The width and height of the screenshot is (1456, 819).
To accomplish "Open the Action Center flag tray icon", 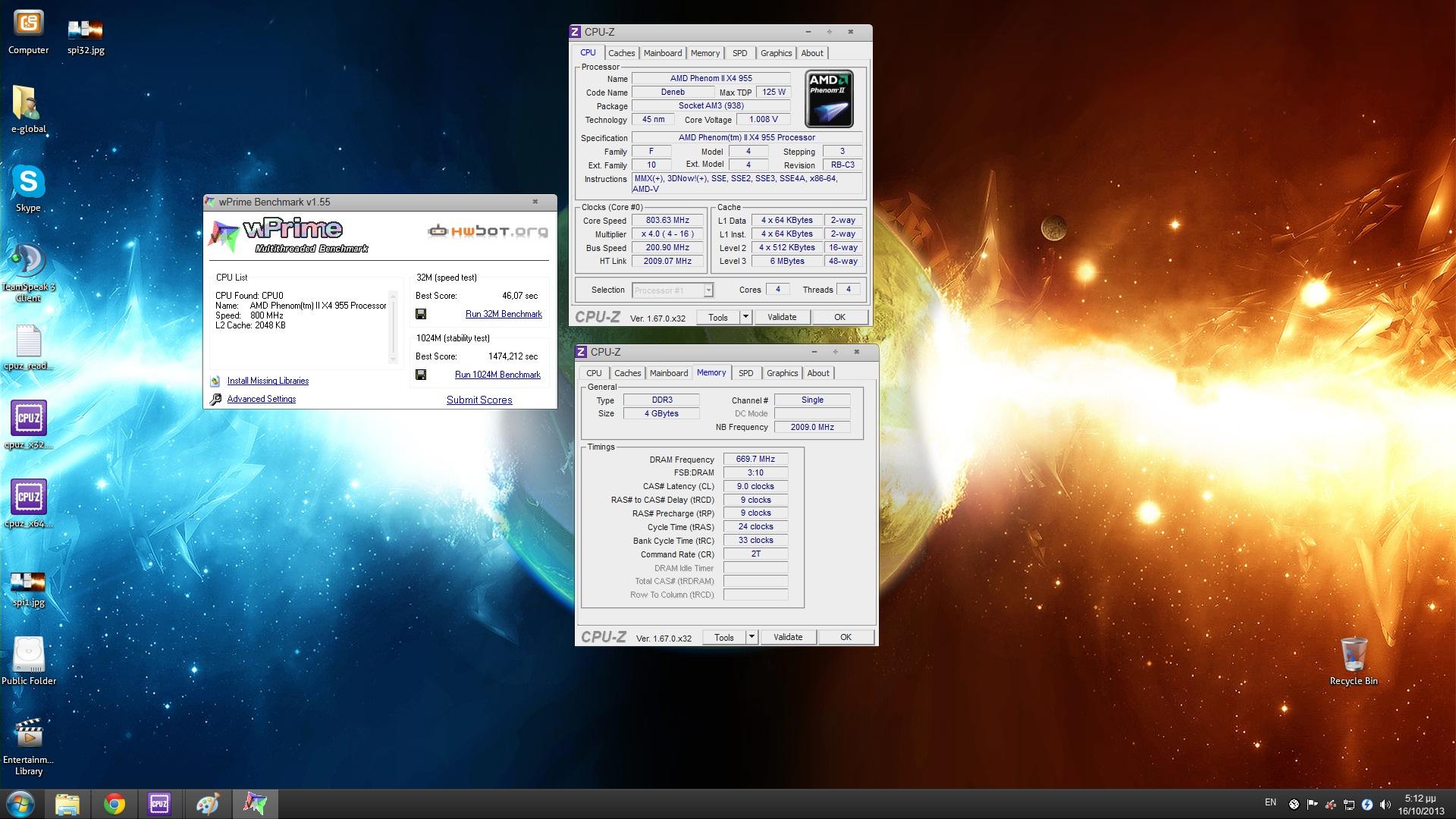I will [1312, 804].
